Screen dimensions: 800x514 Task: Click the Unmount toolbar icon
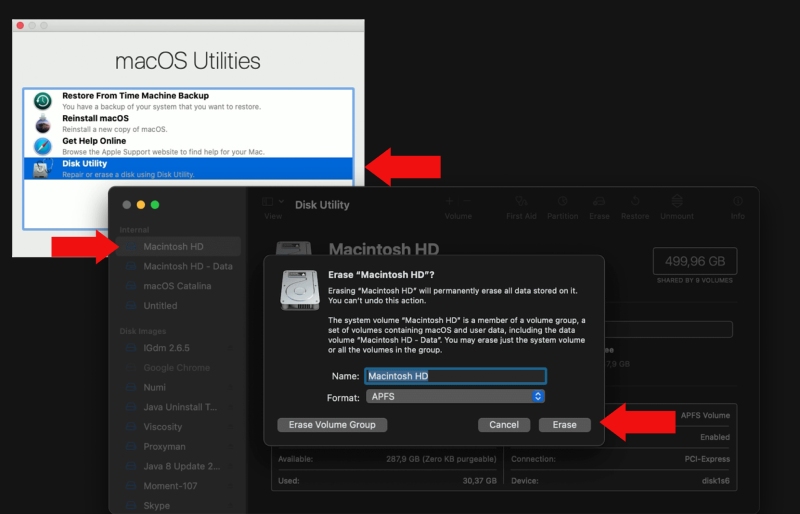click(x=677, y=201)
